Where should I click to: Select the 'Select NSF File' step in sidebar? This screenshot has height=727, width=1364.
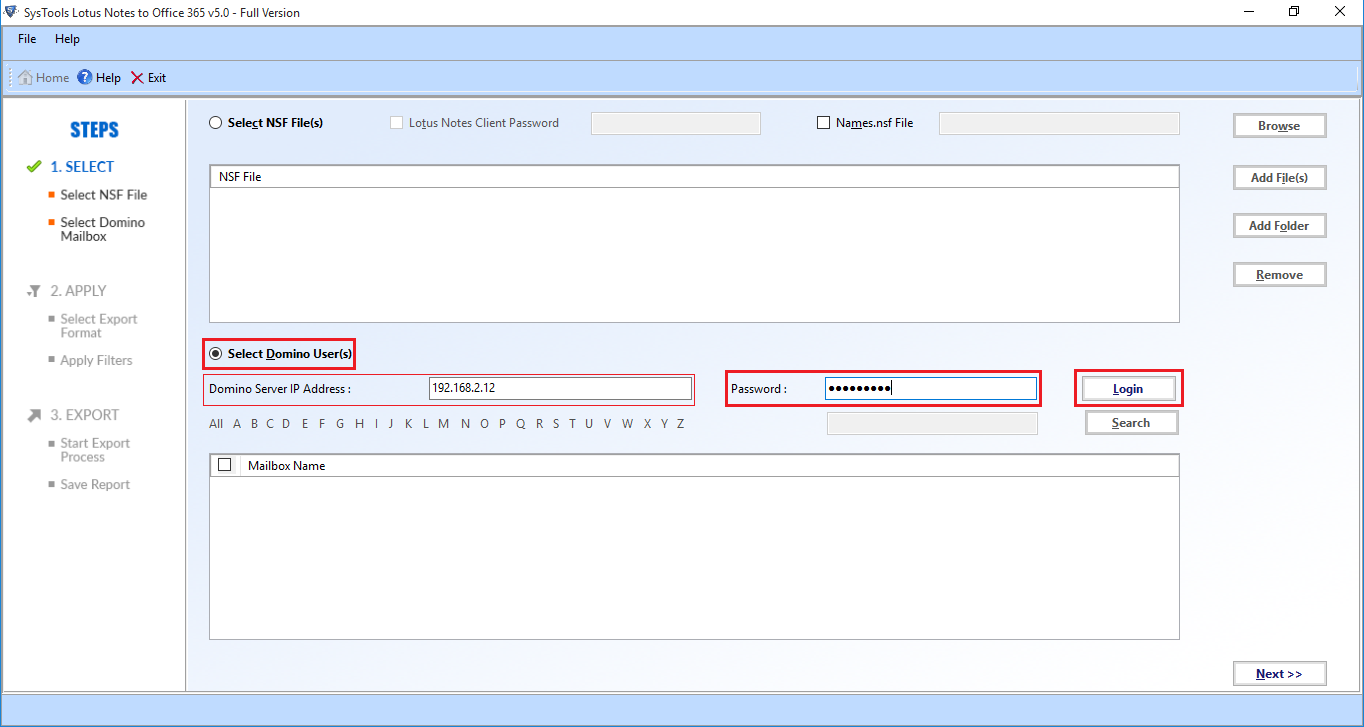tap(103, 195)
